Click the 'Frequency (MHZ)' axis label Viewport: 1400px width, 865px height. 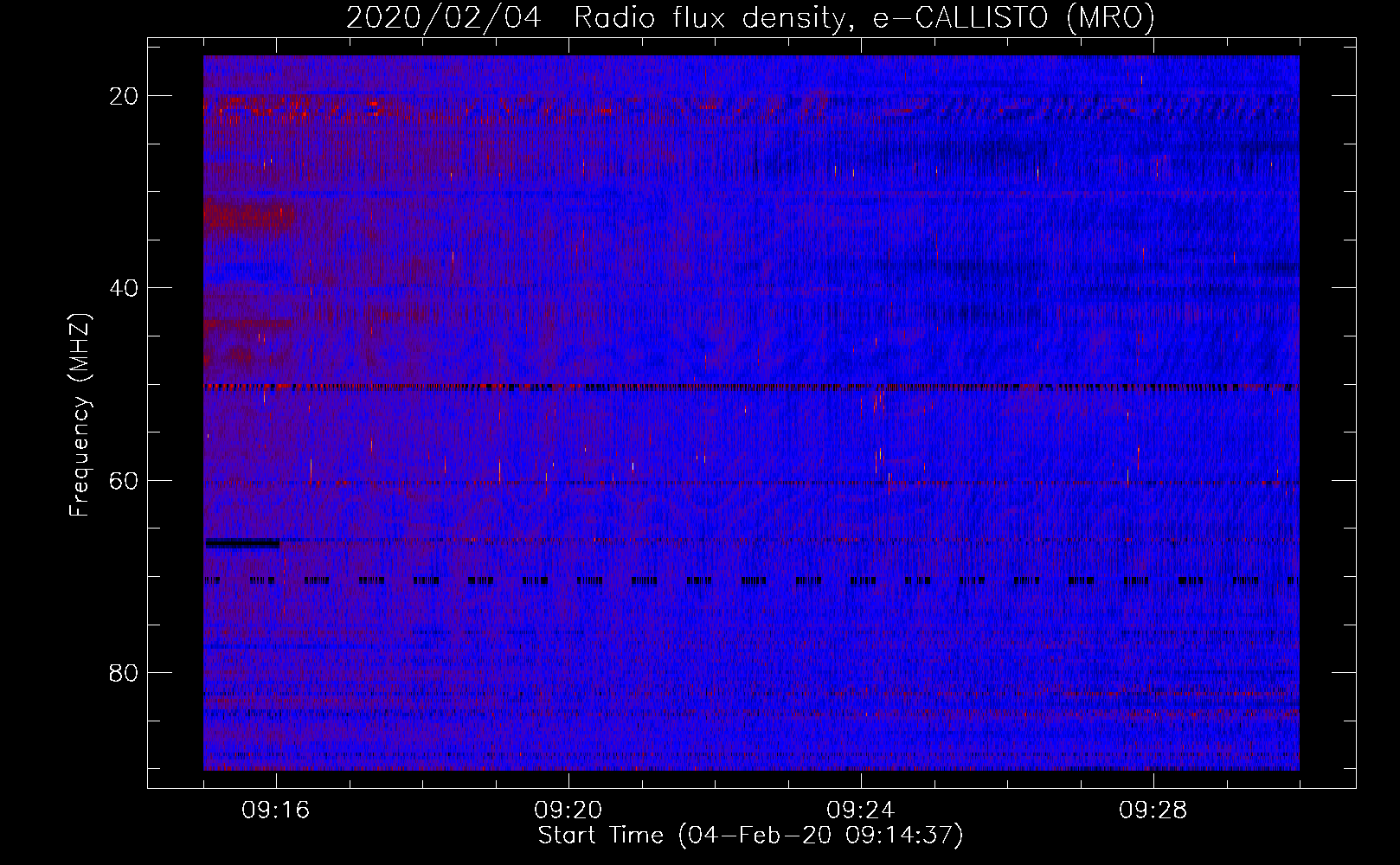pyautogui.click(x=80, y=415)
